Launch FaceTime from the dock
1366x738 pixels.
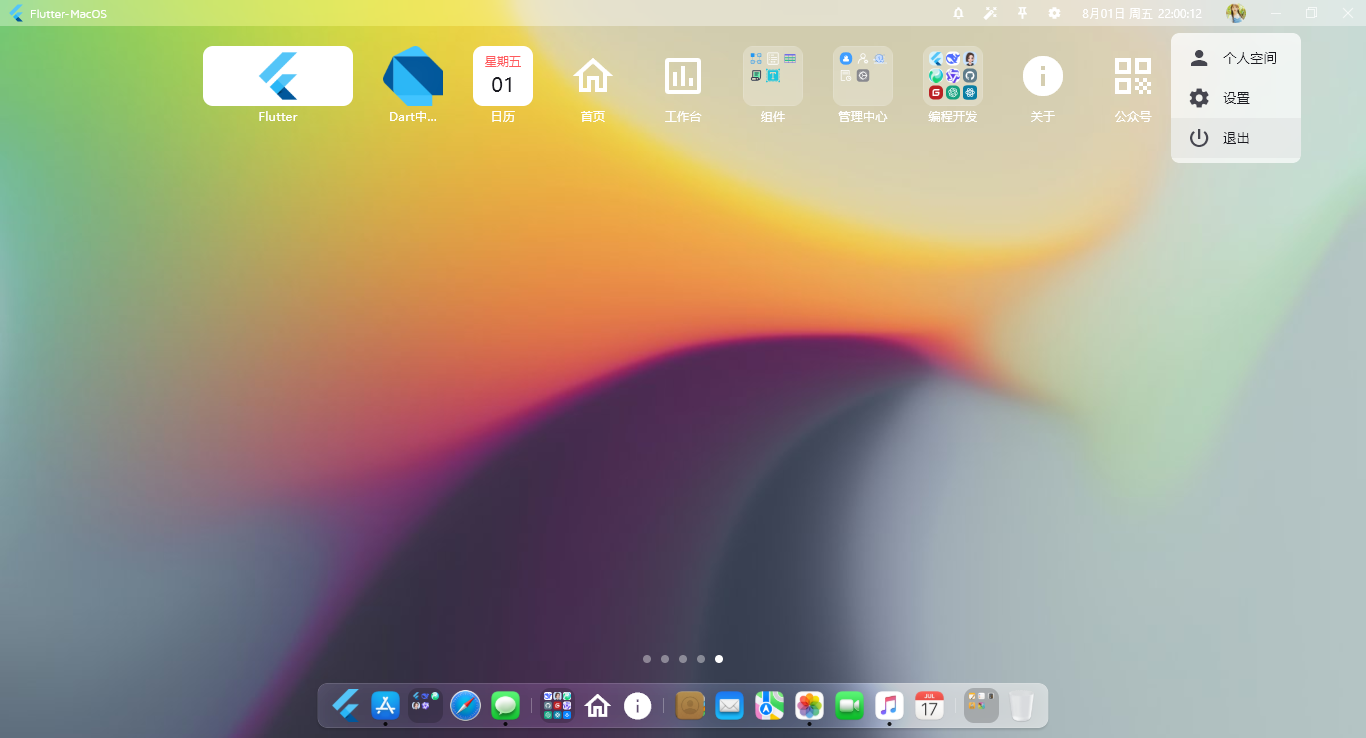point(849,705)
